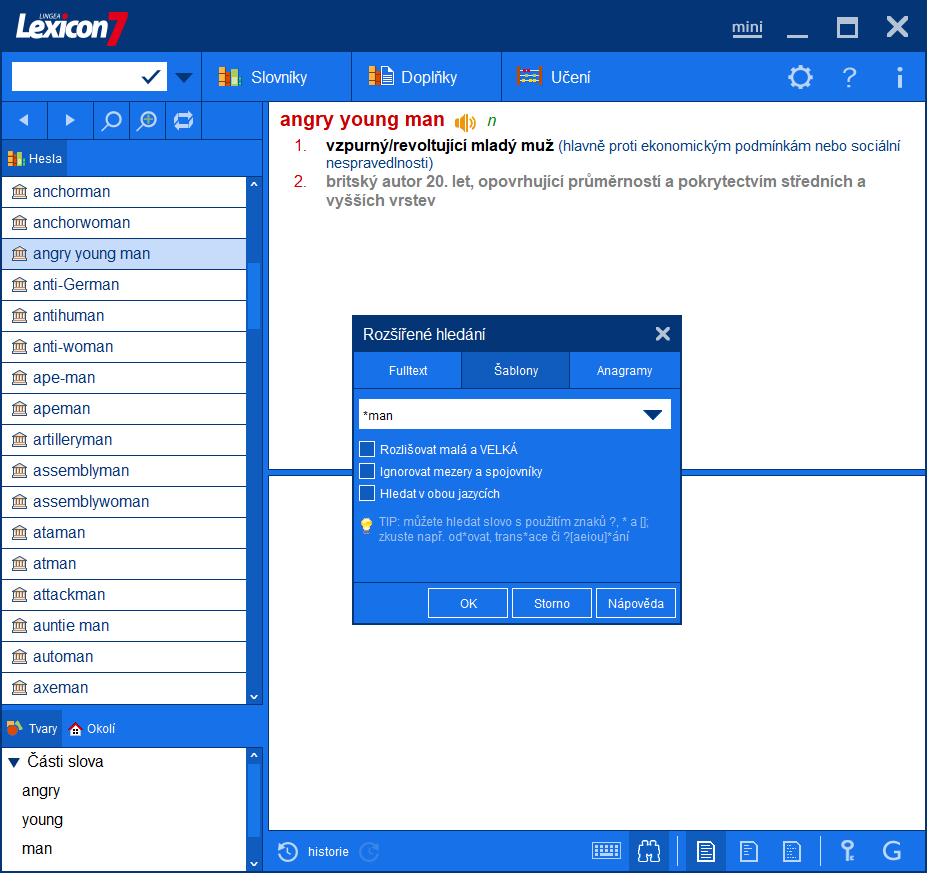Enable Rozlišovat malá a VELKÁ
Image resolution: width=927 pixels, height=873 pixels.
tap(366, 448)
